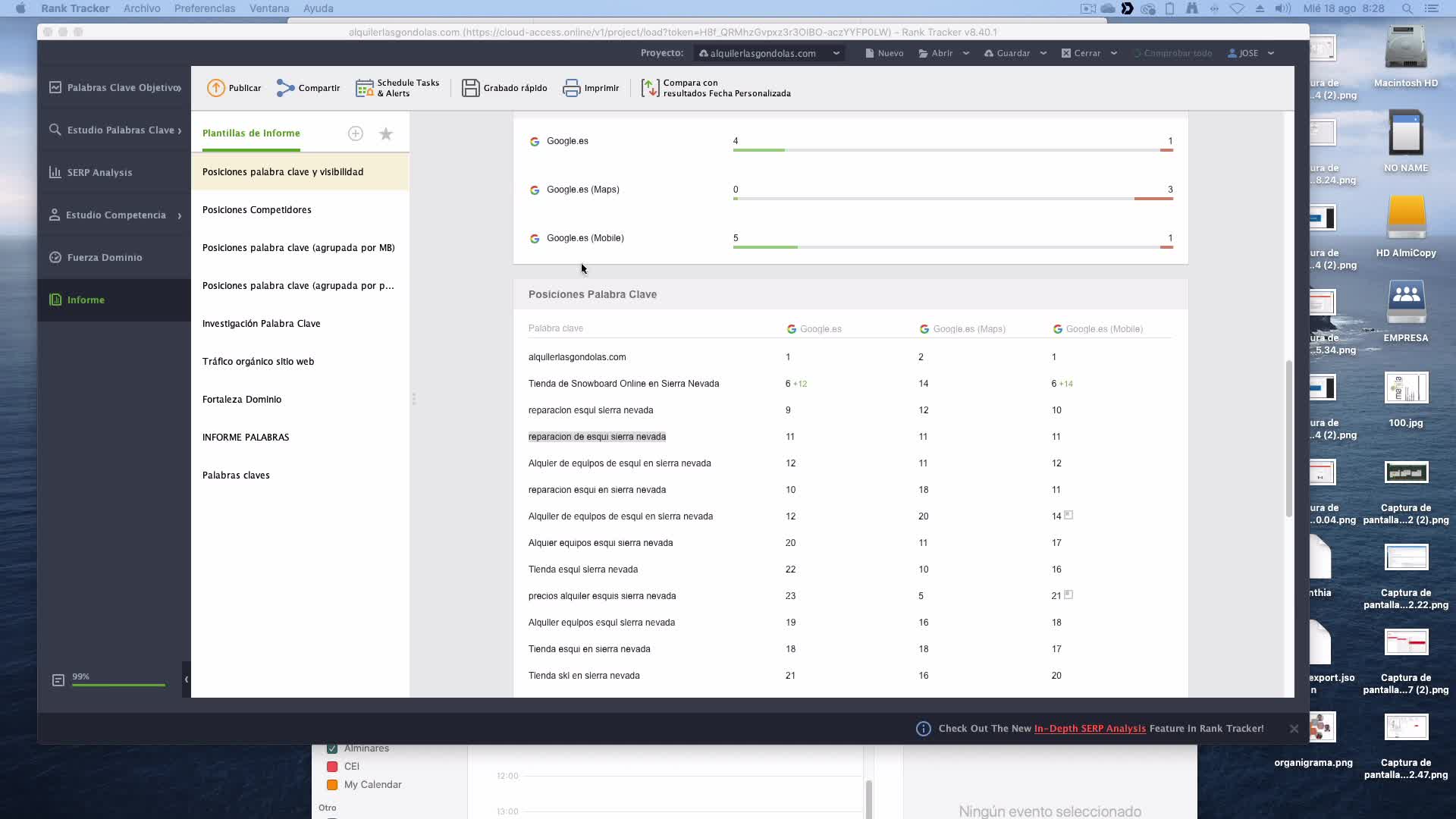This screenshot has width=1456, height=819.
Task: Open Estudio Competencia sidebar section
Action: [x=114, y=215]
